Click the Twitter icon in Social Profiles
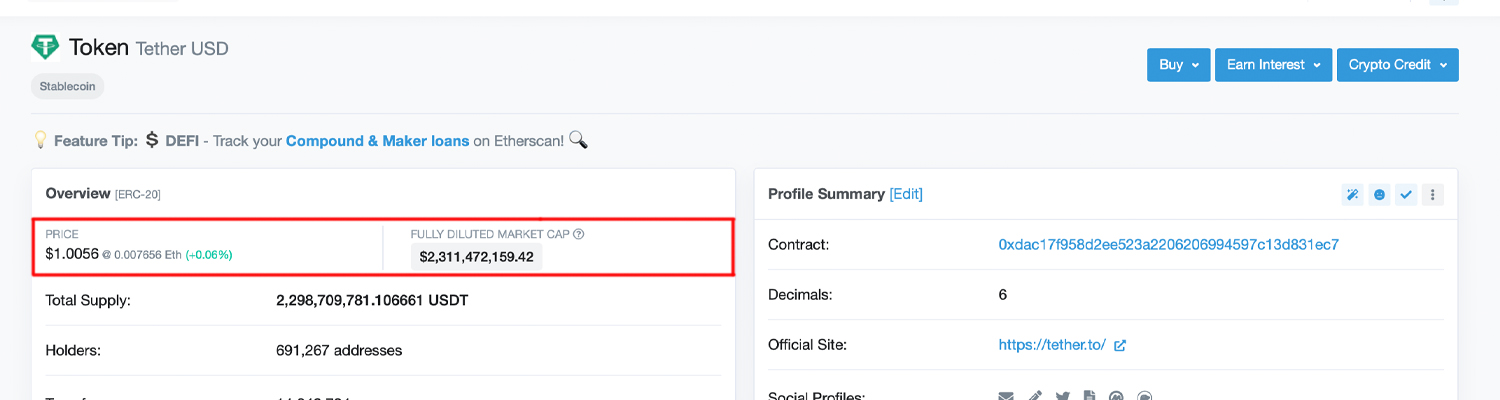Viewport: 1500px width, 400px height. pyautogui.click(x=1062, y=396)
